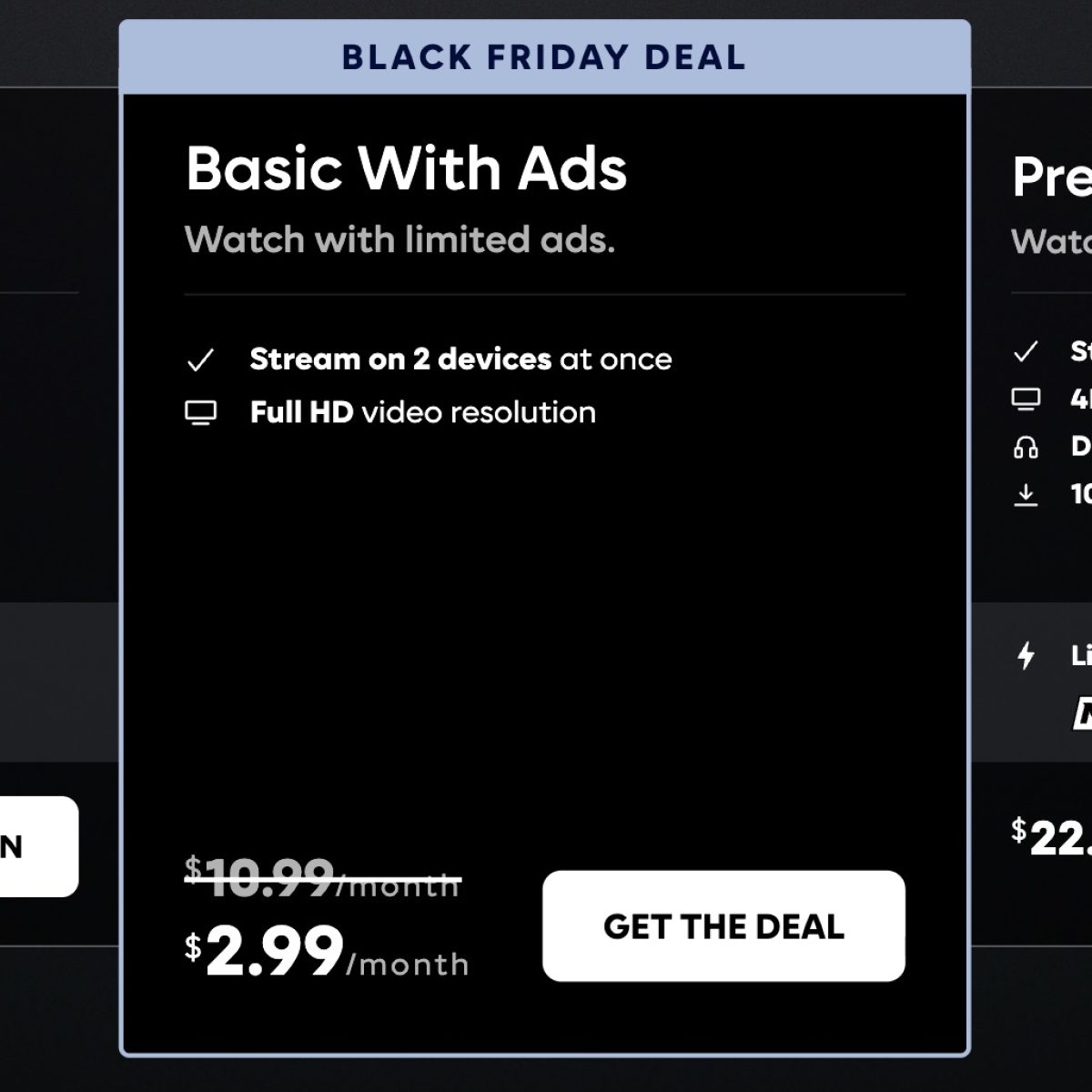Click the partial white logo below the lightning bolt
The image size is (1092, 1092).
pyautogui.click(x=1082, y=715)
